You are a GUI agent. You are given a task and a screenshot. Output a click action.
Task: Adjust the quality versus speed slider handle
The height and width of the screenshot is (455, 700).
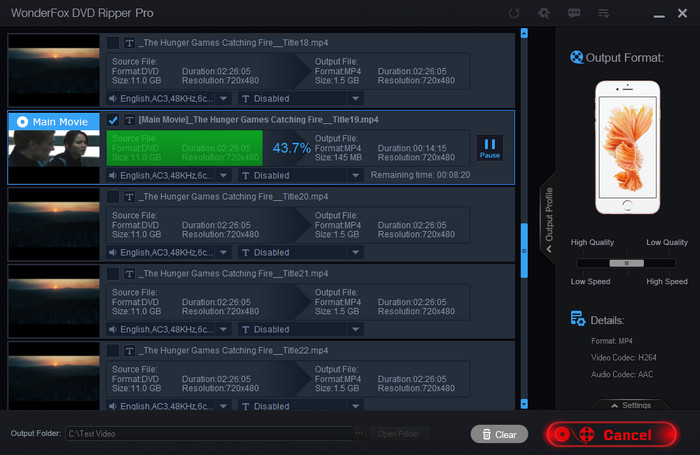[626, 263]
